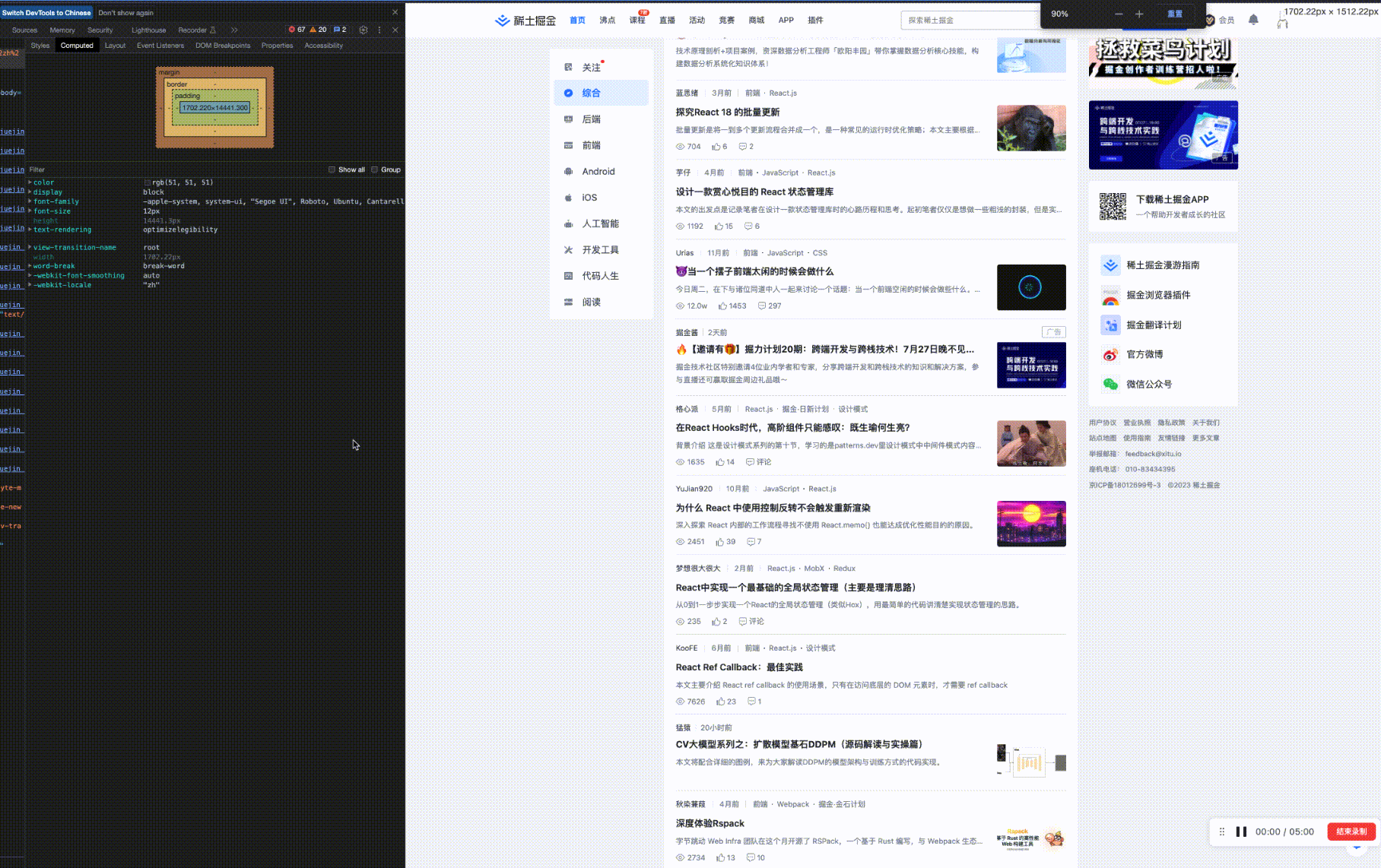Viewport: 1381px width, 868px height.
Task: Click the 探索稀土掘金 search box
Action: click(970, 21)
